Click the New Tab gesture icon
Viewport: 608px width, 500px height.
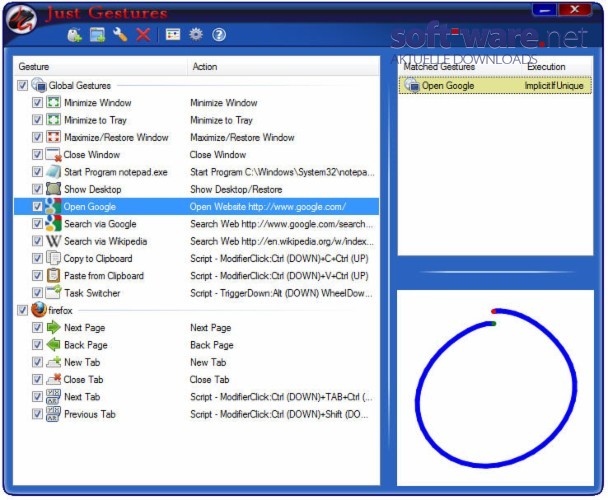coord(54,362)
